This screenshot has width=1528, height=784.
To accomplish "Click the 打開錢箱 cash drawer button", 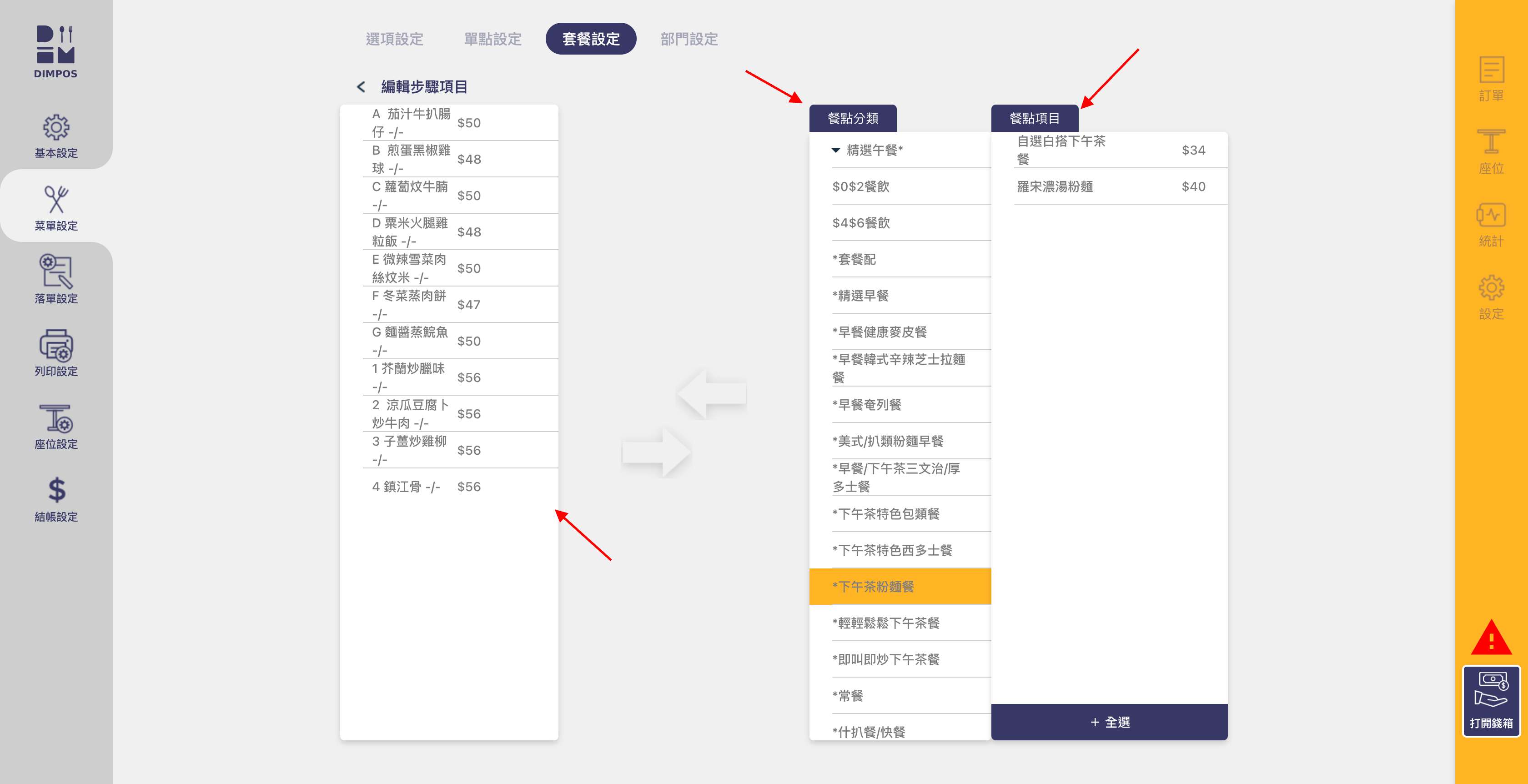I will tap(1491, 701).
